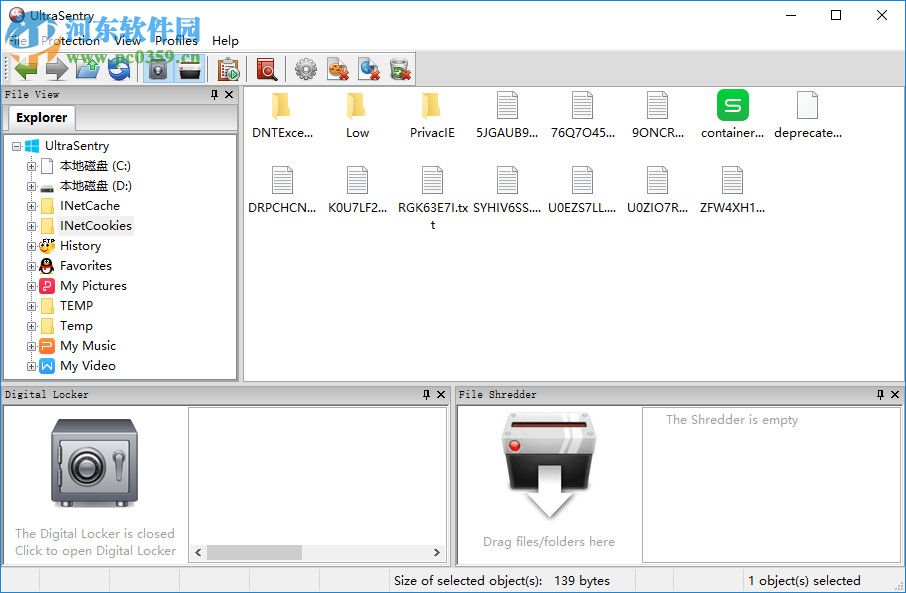906x593 pixels.
Task: Expand the History node
Action: (x=31, y=246)
